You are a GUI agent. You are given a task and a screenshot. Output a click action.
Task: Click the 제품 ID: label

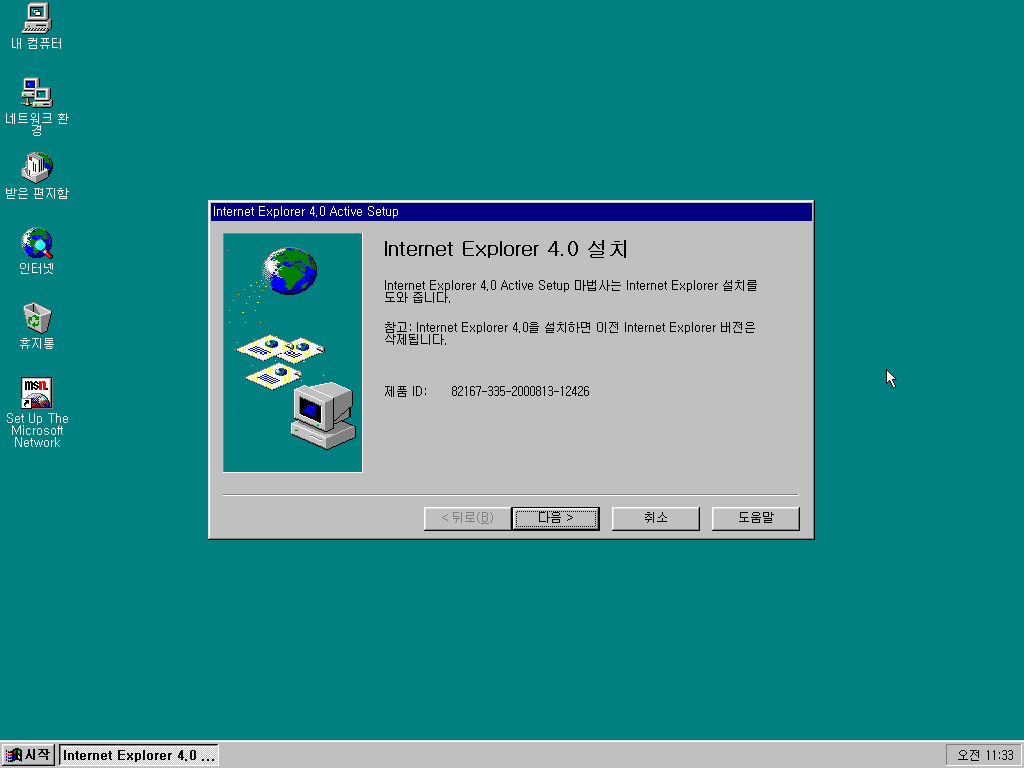[x=405, y=391]
